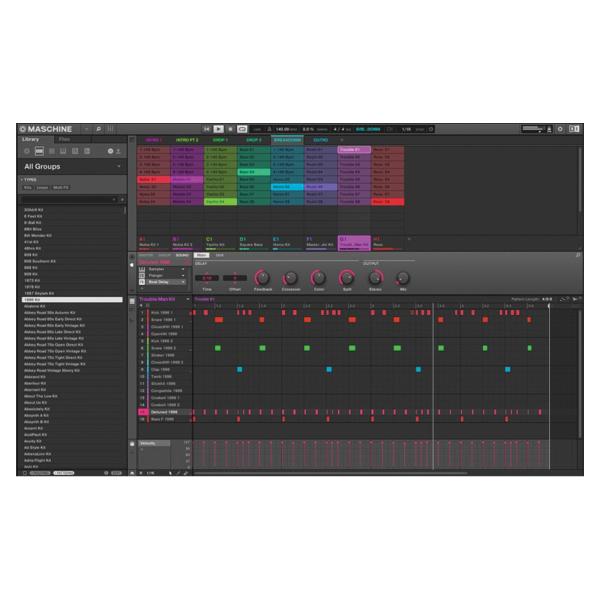Select group C1 in the group row
600x600 pixels.
tap(220, 243)
